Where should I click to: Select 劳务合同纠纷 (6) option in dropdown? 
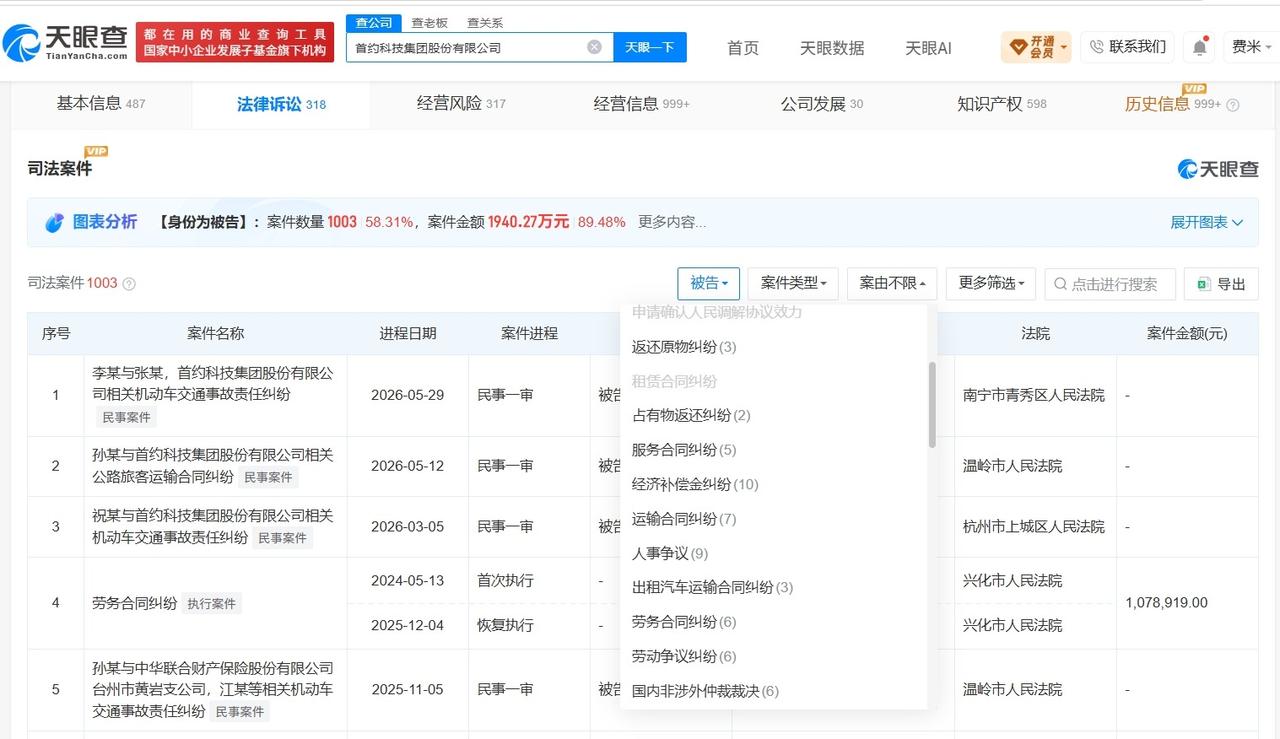point(684,622)
